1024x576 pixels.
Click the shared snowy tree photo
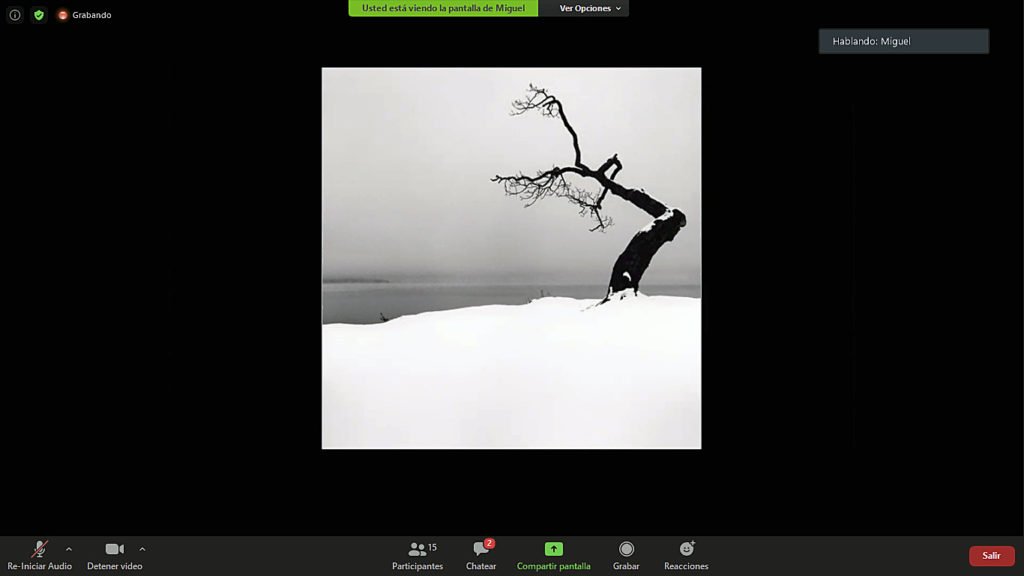coord(511,258)
